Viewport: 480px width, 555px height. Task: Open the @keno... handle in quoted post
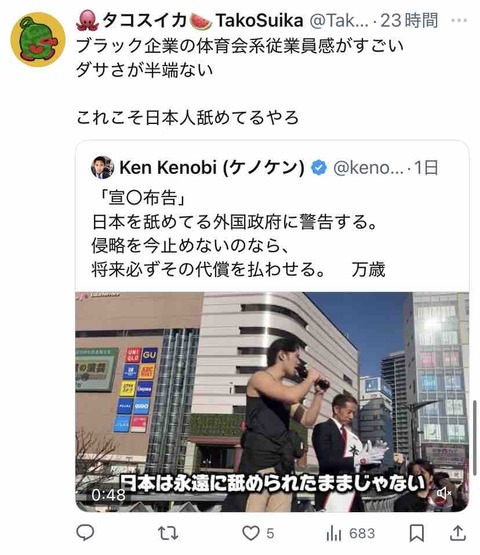pos(368,168)
